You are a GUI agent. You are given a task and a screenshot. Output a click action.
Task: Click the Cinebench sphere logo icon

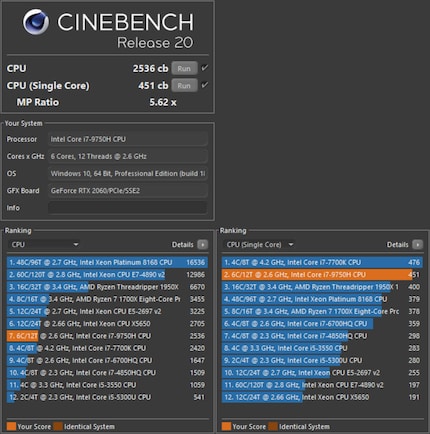[x=36, y=22]
